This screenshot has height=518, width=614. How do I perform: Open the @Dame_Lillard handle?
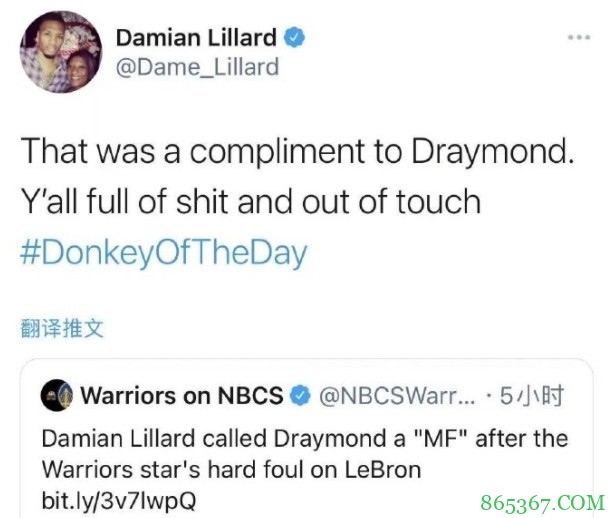coord(197,67)
